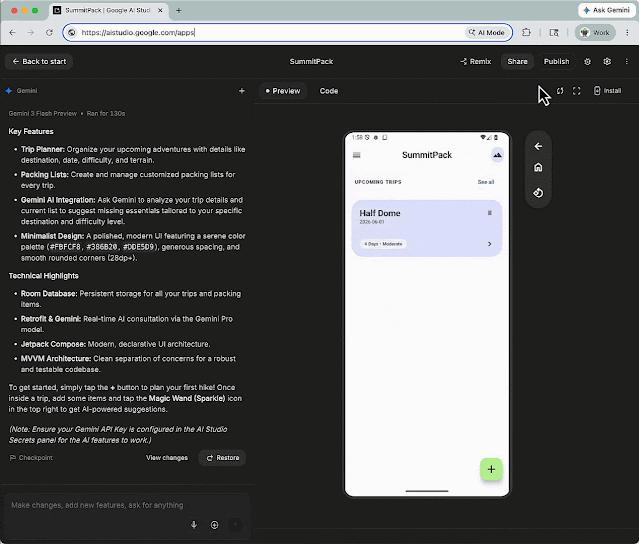The image size is (639, 544).
Task: Switch to the Code tab
Action: click(329, 91)
